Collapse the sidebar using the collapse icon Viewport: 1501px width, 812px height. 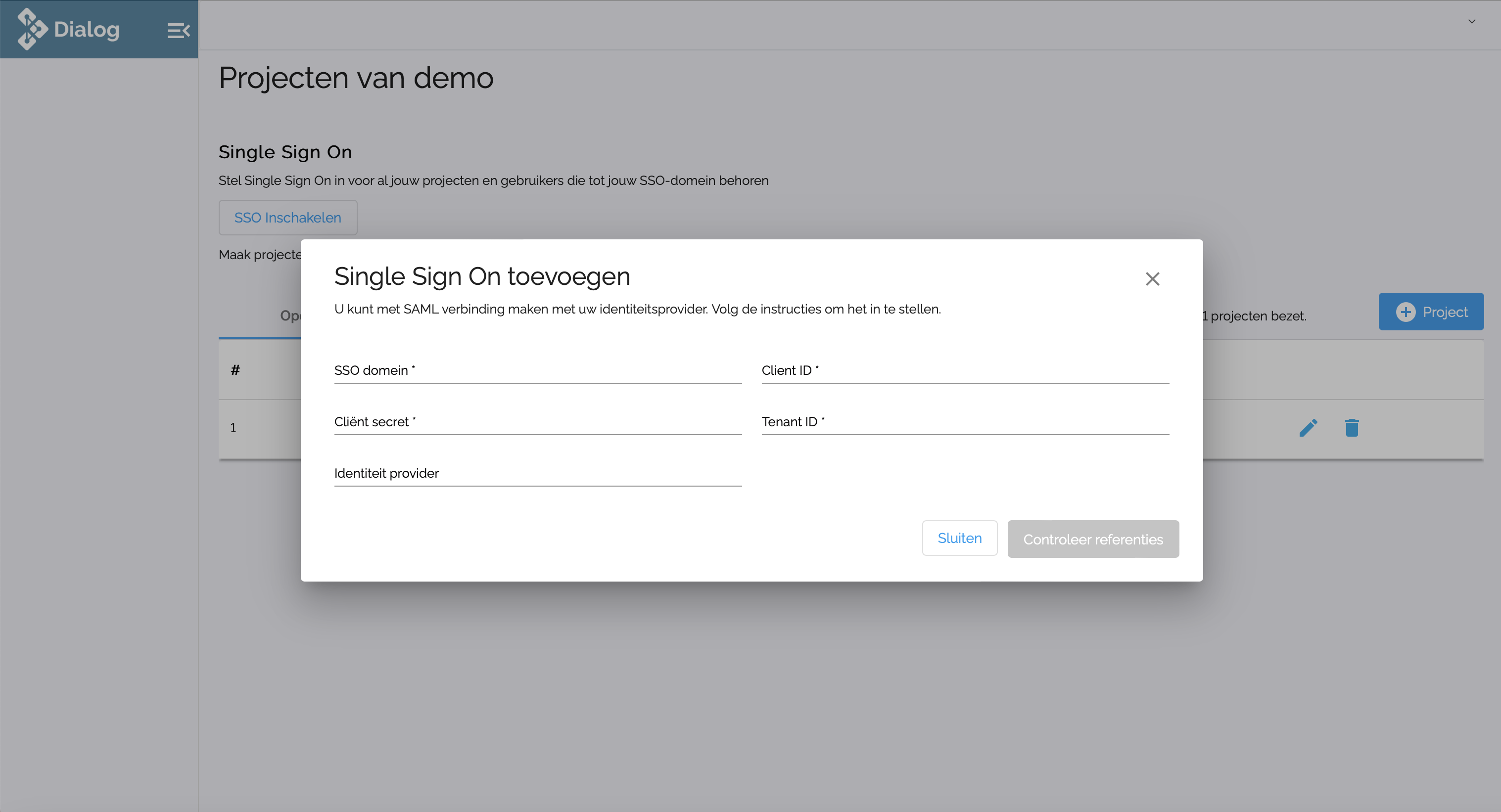pyautogui.click(x=178, y=30)
